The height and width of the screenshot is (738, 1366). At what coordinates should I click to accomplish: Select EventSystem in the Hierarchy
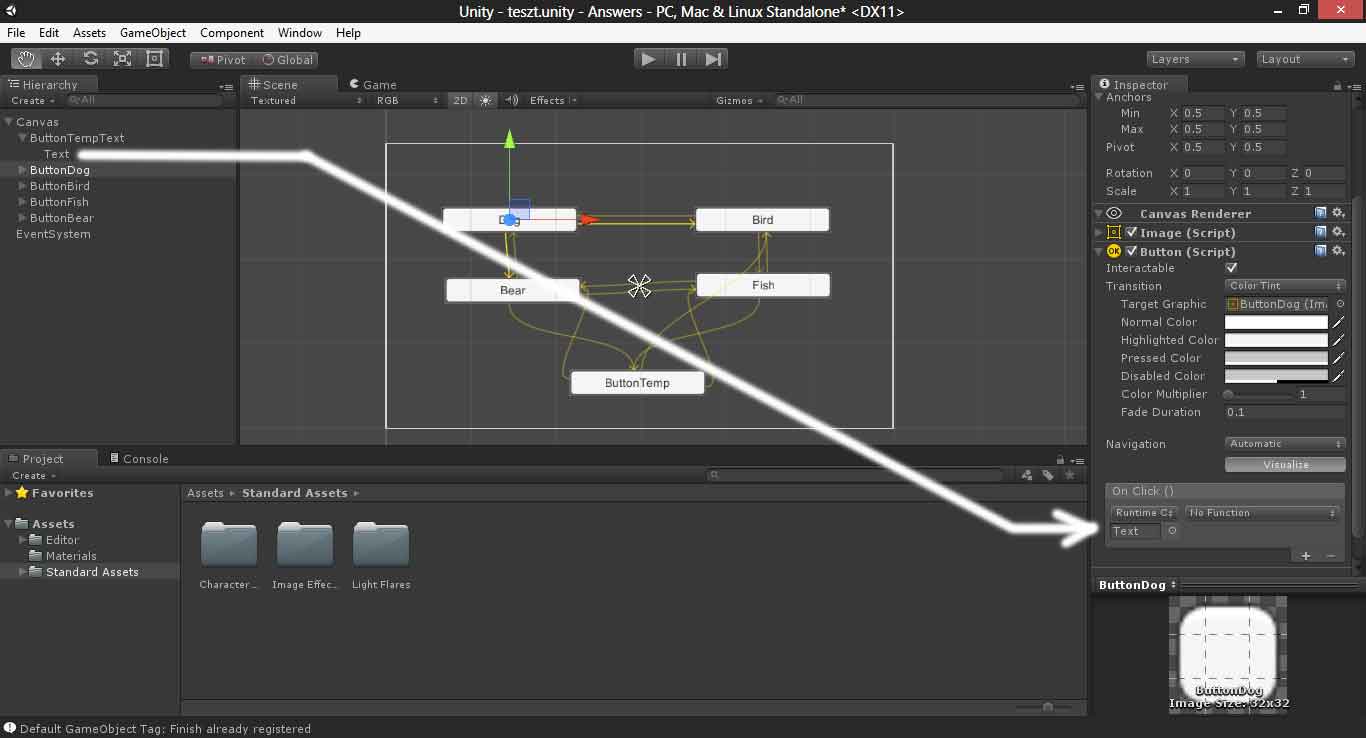tap(53, 234)
